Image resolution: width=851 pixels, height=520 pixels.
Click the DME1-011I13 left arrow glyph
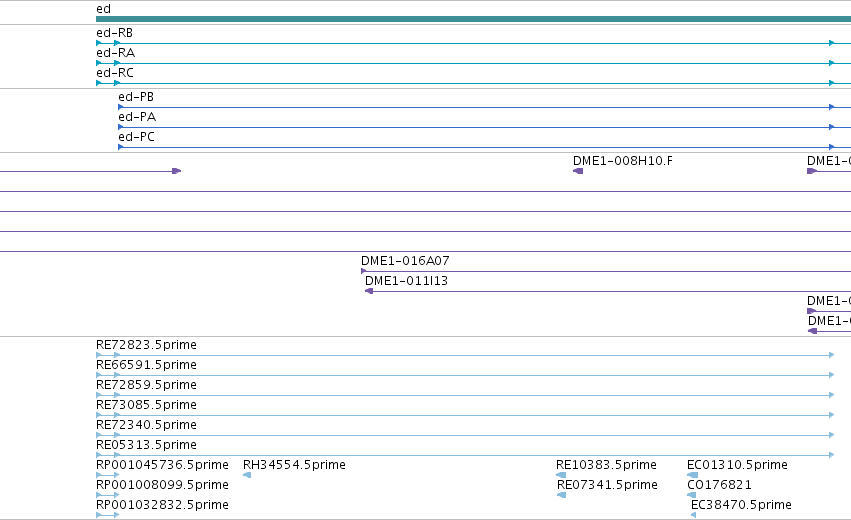[369, 291]
